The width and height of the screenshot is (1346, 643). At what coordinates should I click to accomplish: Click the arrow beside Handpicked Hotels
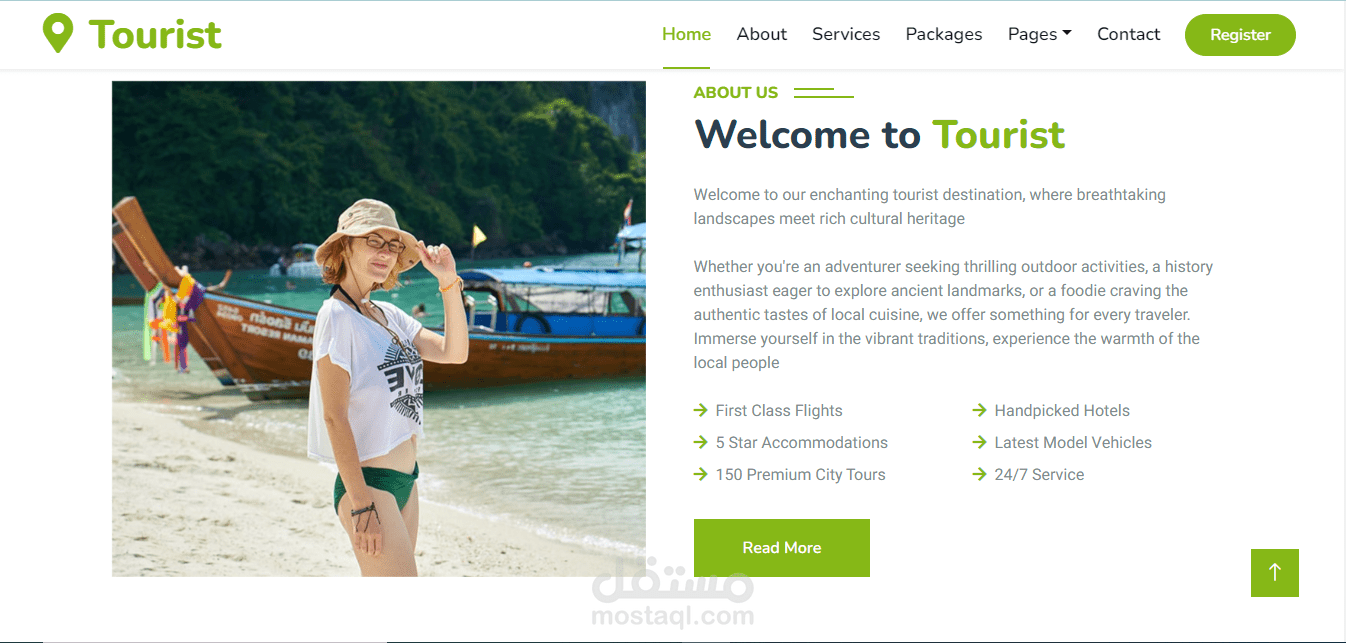click(979, 410)
